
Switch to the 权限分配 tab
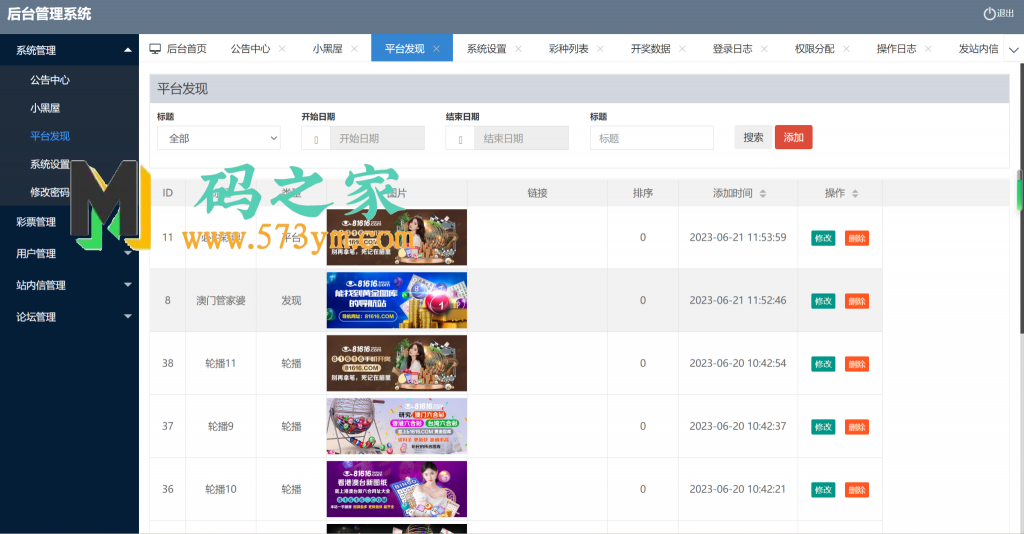tap(814, 49)
